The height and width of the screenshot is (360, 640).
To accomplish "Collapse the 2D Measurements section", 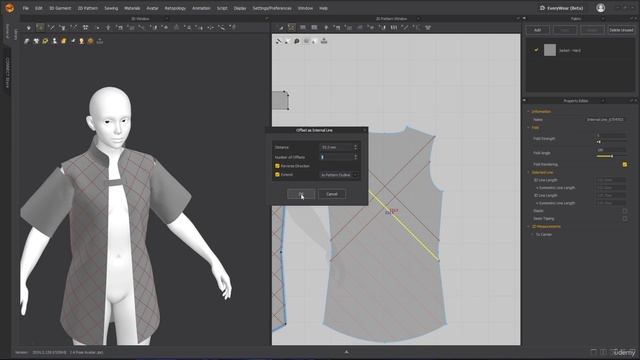I will [x=529, y=227].
